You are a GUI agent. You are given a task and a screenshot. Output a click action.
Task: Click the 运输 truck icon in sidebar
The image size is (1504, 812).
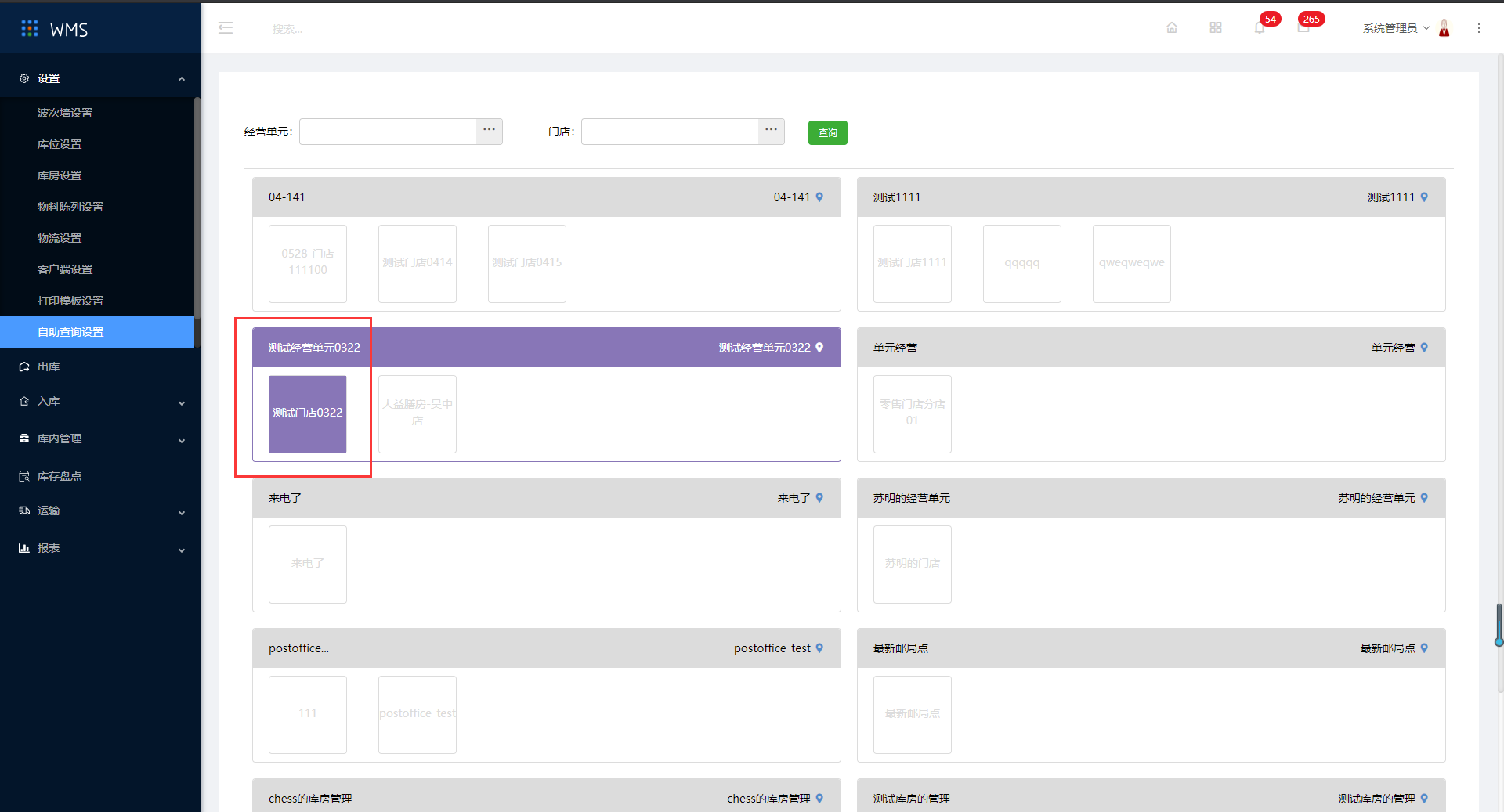[24, 511]
